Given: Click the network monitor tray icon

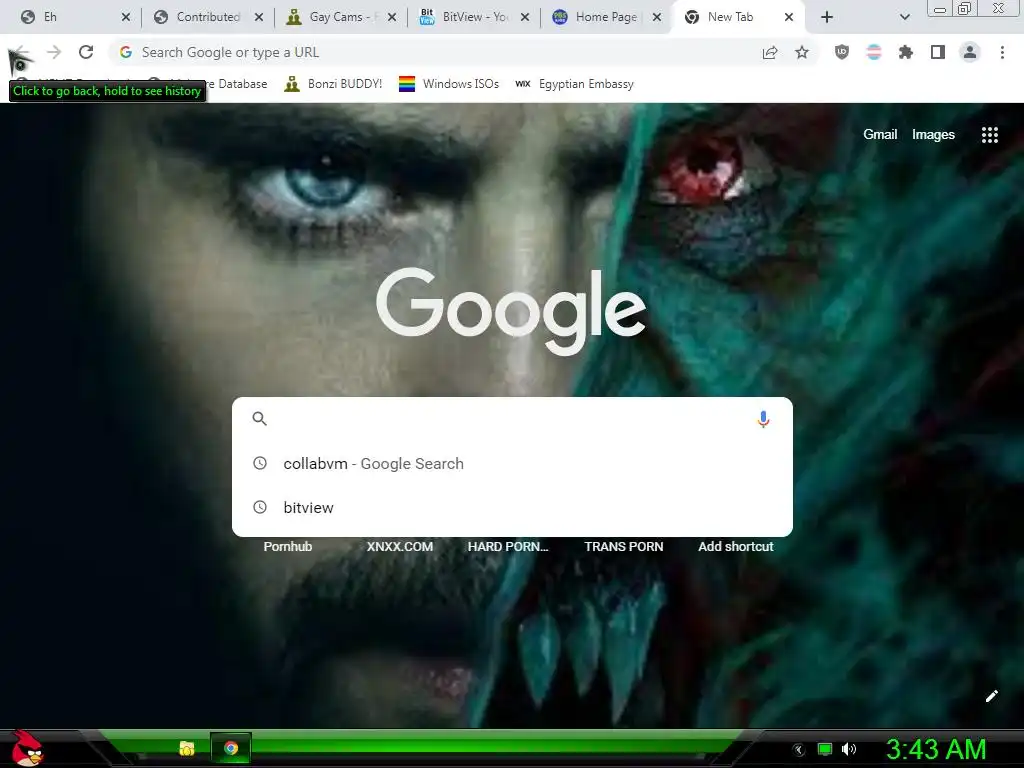Looking at the screenshot, I should [825, 749].
